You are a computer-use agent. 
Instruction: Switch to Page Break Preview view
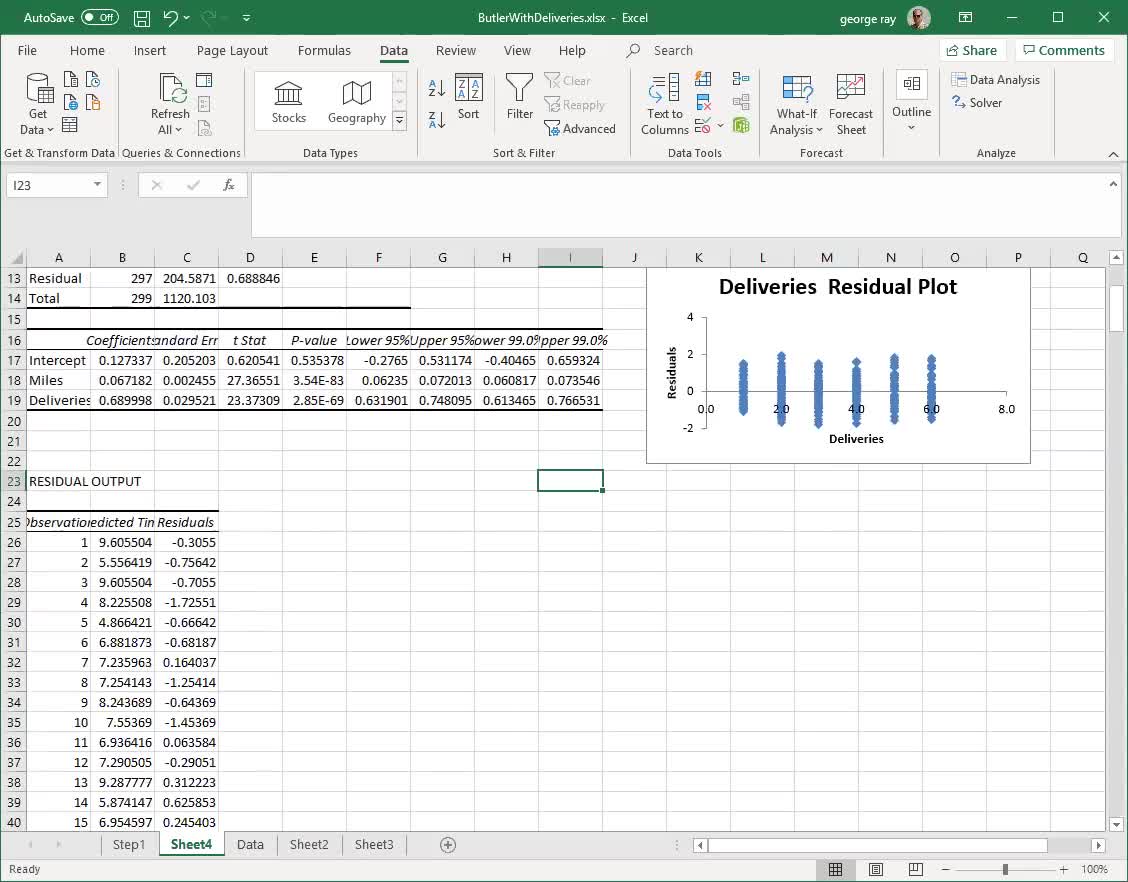pyautogui.click(x=915, y=869)
